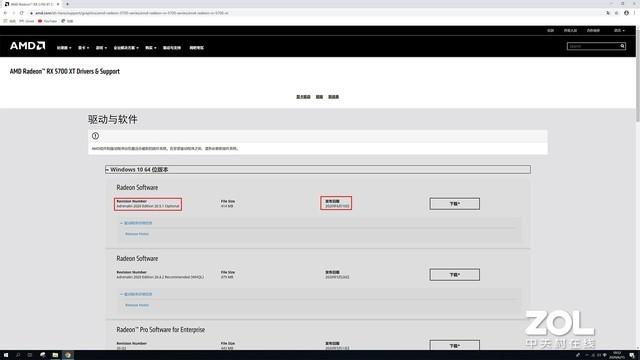Reload the page with browser refresh icon

click(22, 13)
